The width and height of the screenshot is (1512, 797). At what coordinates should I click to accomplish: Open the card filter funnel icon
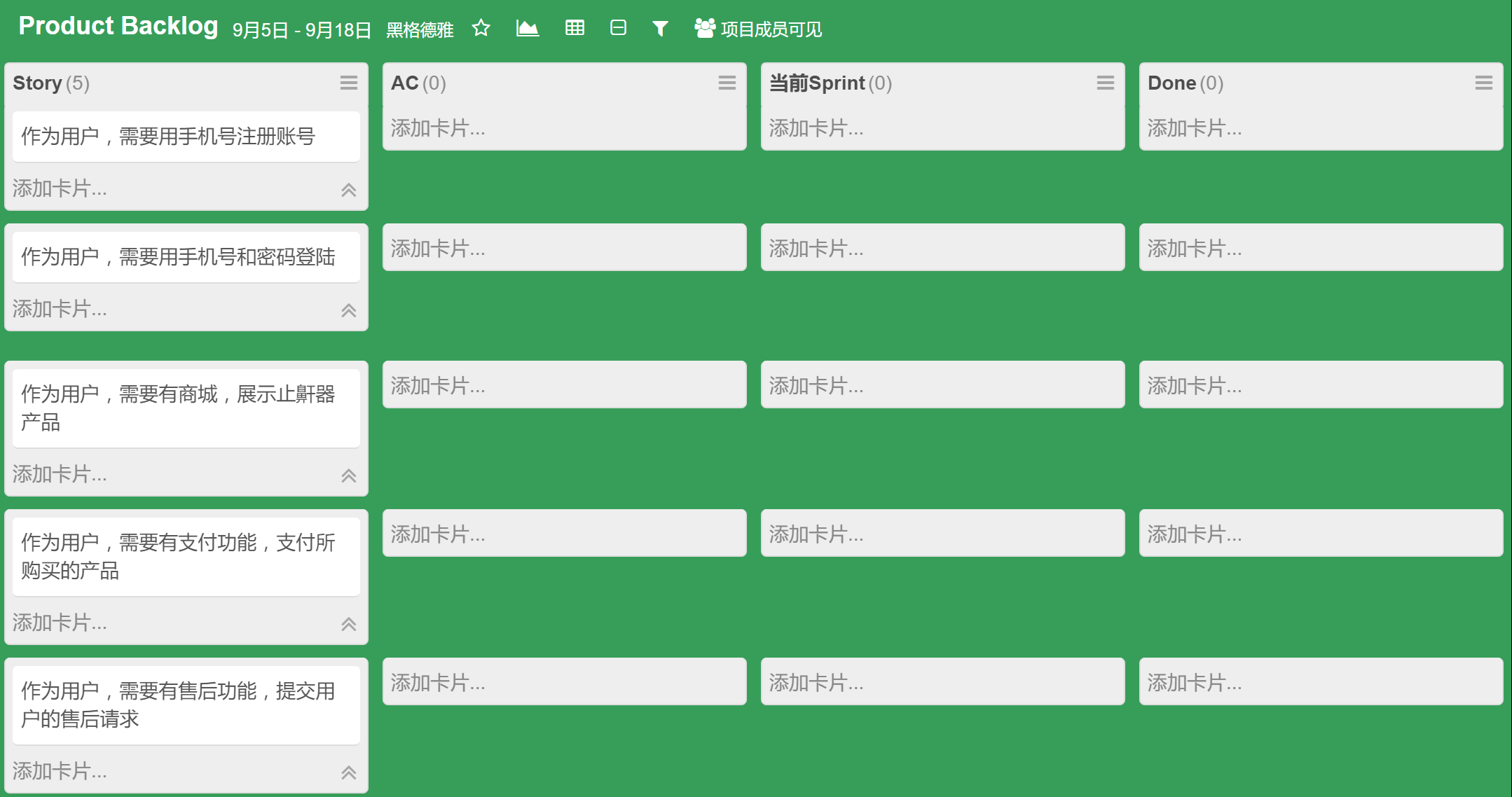pos(660,29)
